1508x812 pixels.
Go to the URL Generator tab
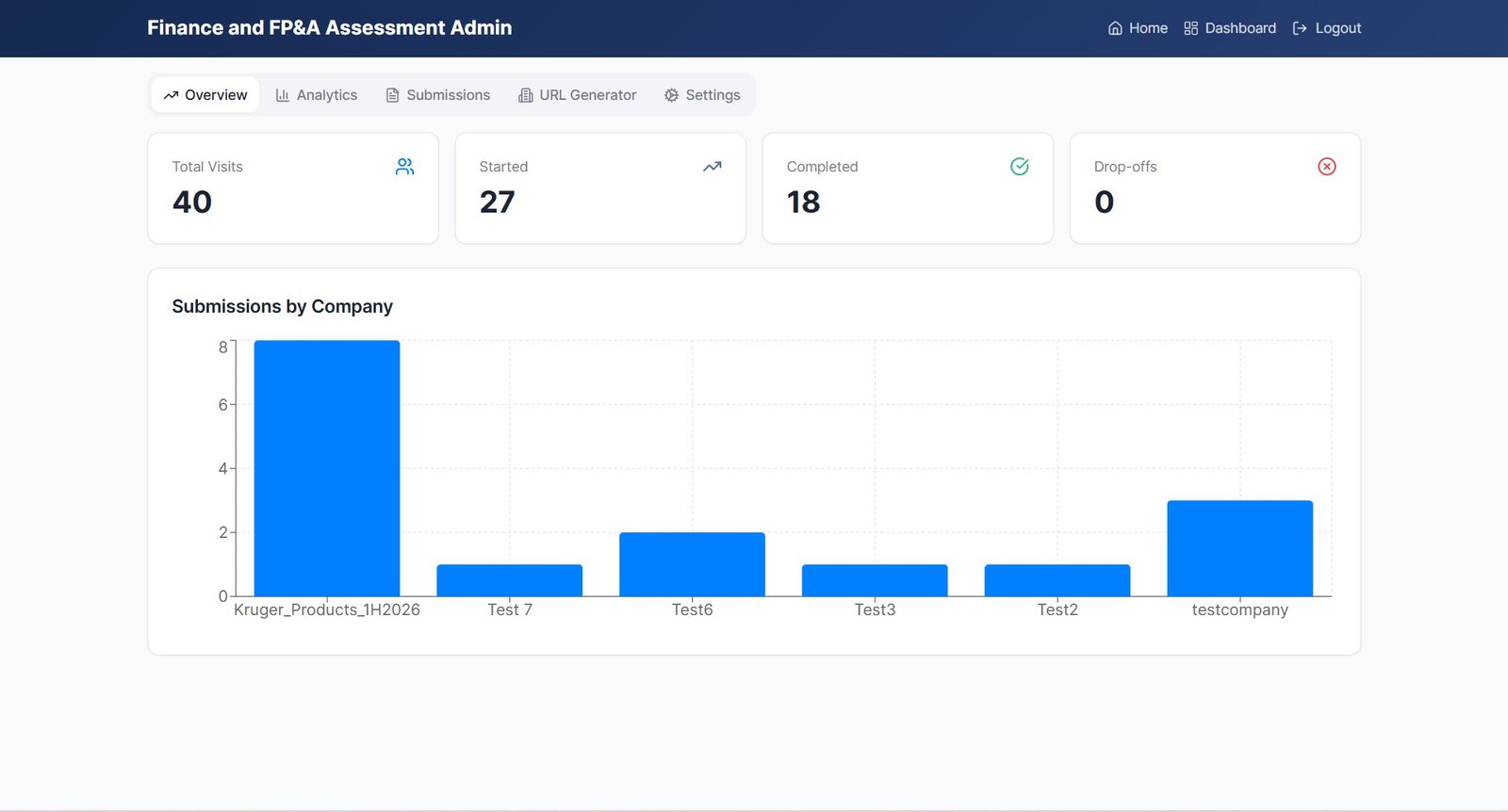pyautogui.click(x=577, y=95)
